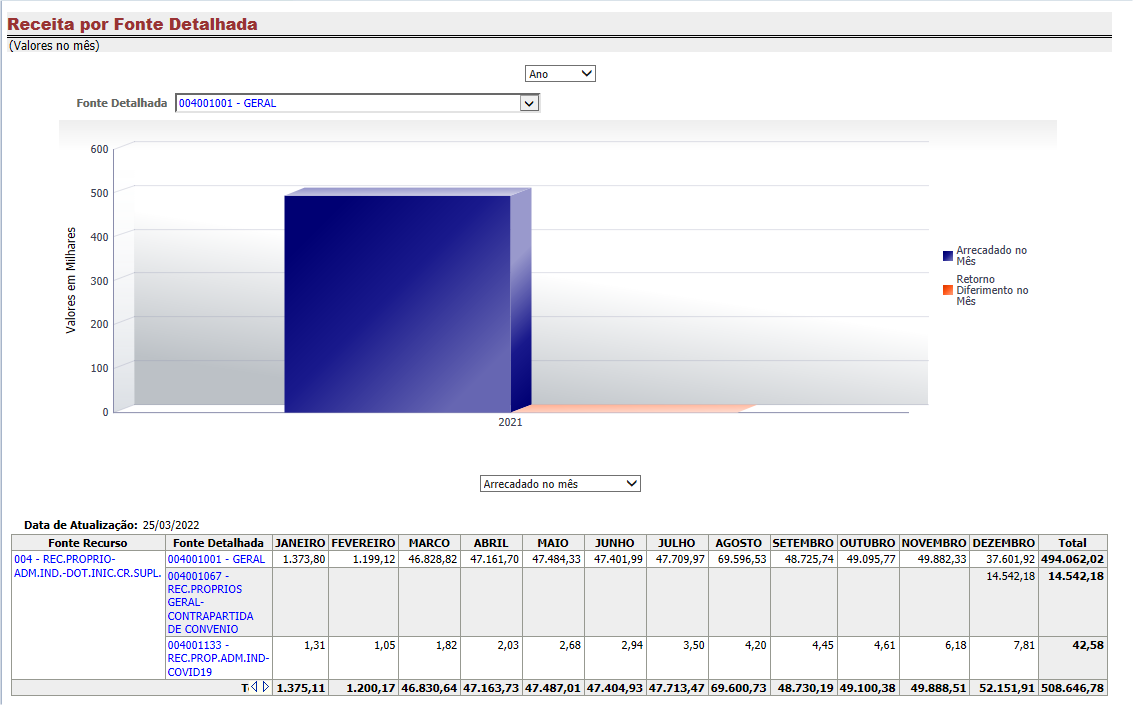The image size is (1133, 705).
Task: Click the right arrow in totals row
Action: [x=265, y=687]
